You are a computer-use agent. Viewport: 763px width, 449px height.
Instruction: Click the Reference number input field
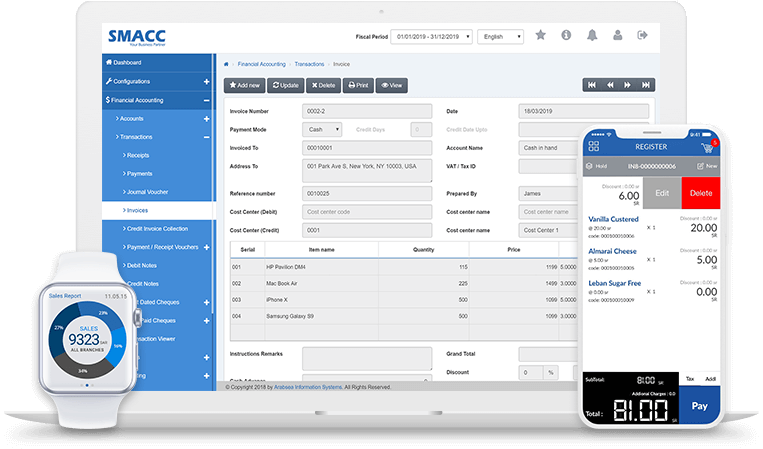pos(367,193)
